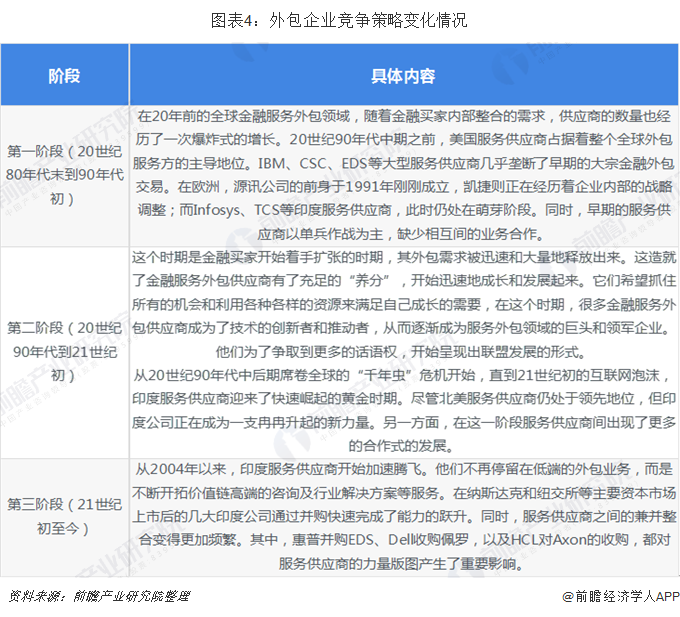Image resolution: width=680 pixels, height=617 pixels.
Task: Click the 前瞻经济学人APP watermark text
Action: (x=624, y=597)
